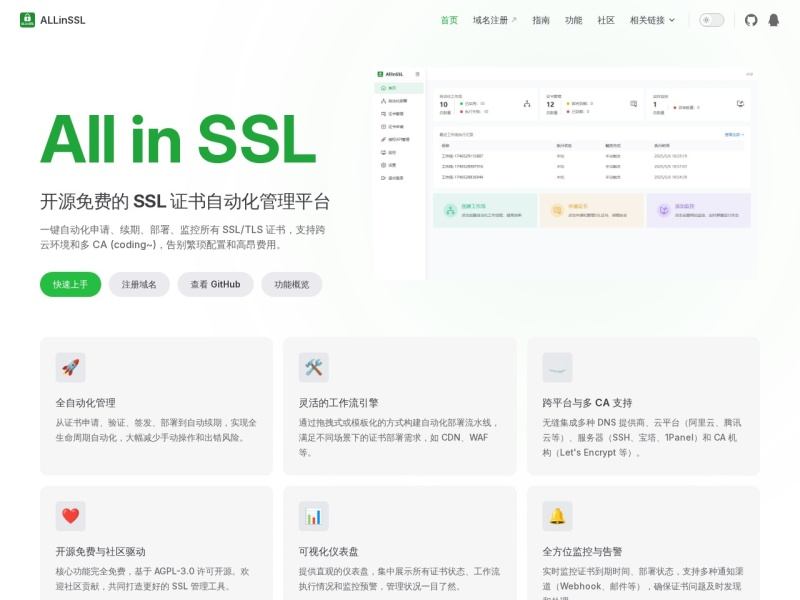Image resolution: width=800 pixels, height=600 pixels.
Task: Click the 可视化仪表盘 card title
Action: point(329,552)
